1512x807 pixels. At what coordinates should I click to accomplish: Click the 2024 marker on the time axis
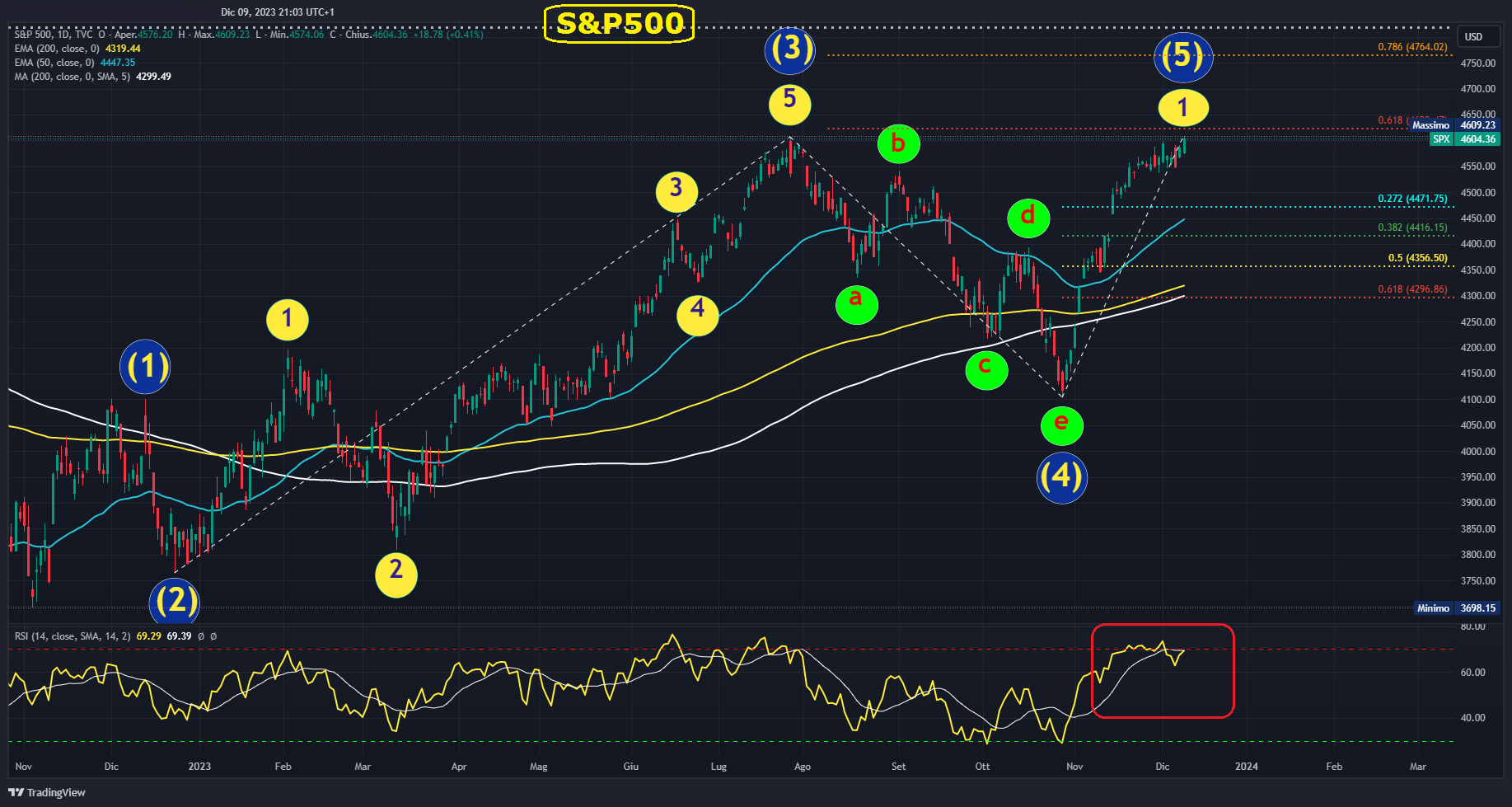[x=1246, y=767]
